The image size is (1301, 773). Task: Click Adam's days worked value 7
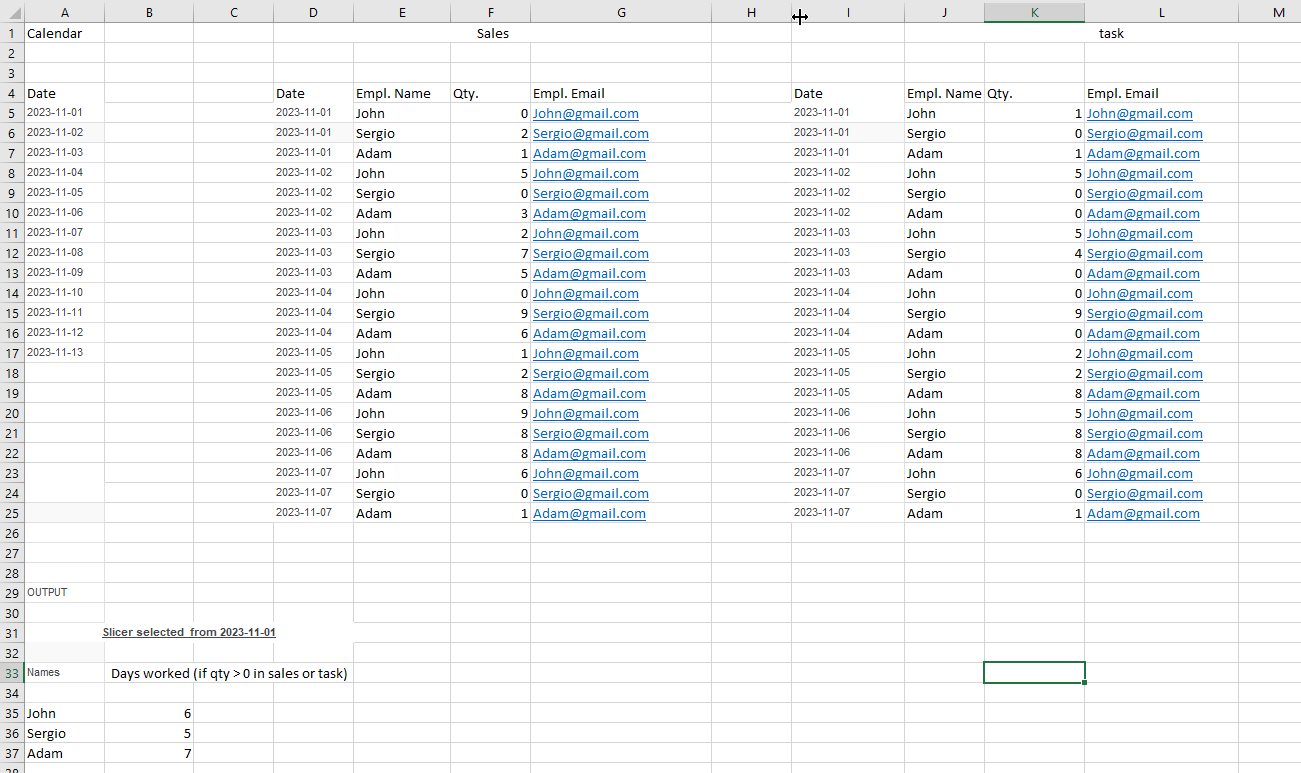click(x=149, y=753)
